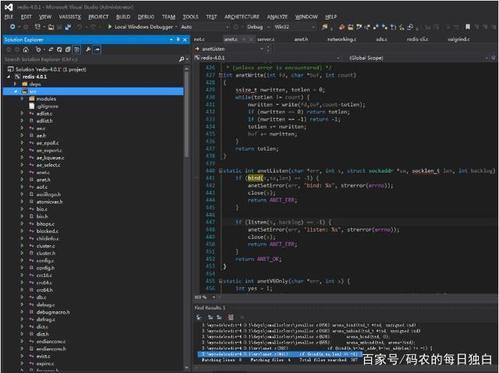Screen dimensions: 499x373
Task: Click the Open File toolbar icon
Action: [51, 27]
